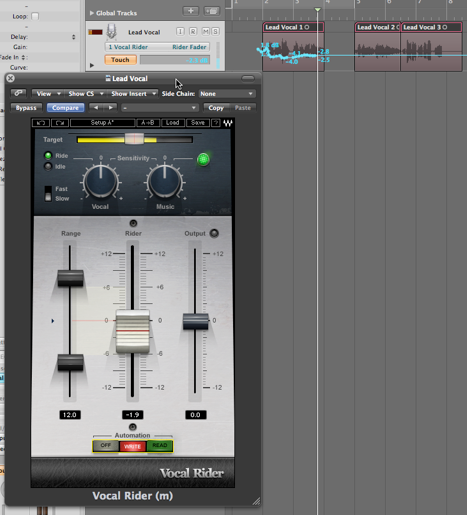Click the Rider fader handle
The image size is (467, 515).
click(x=133, y=331)
